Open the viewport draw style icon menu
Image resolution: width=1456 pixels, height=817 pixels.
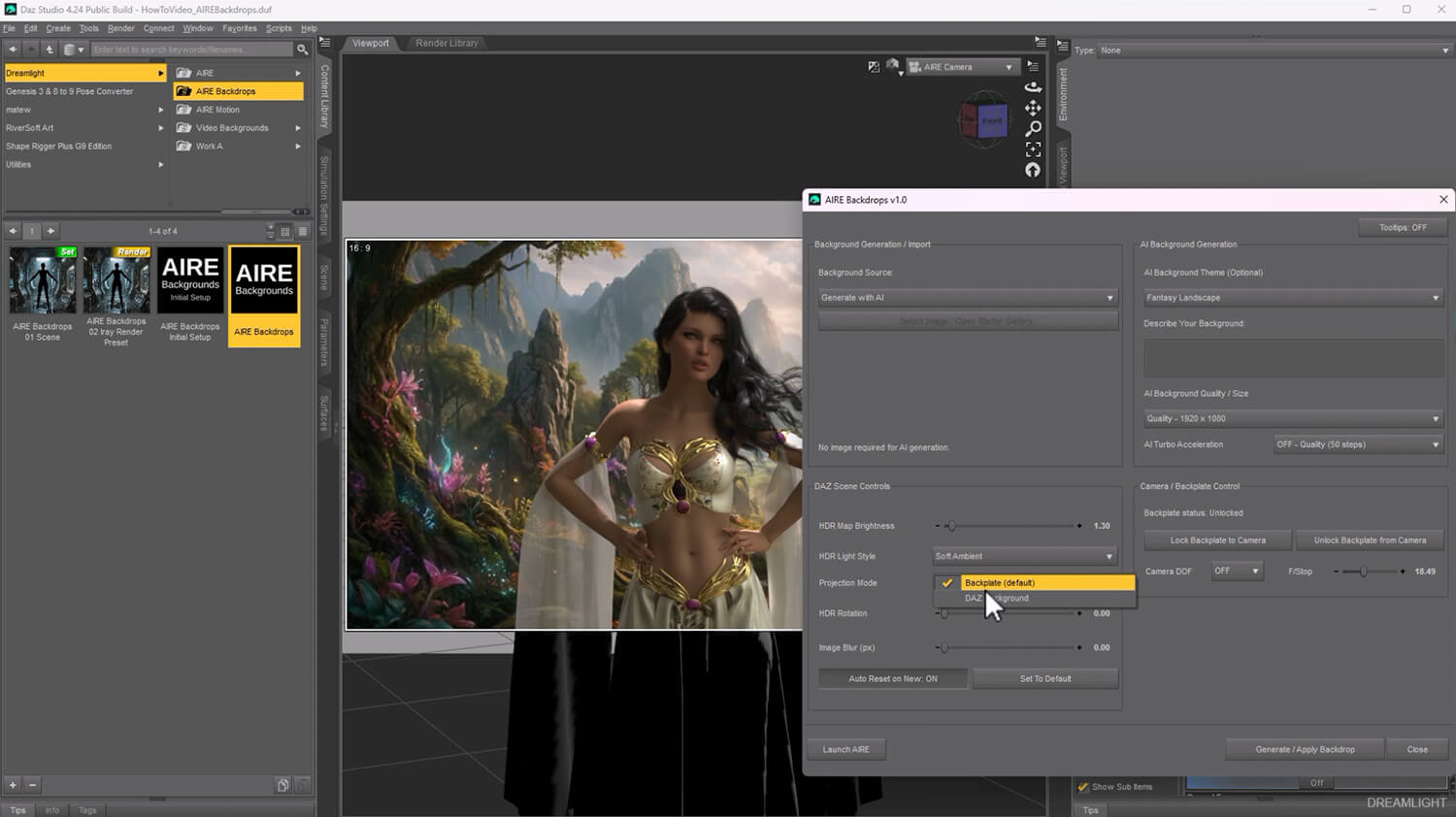(x=893, y=67)
